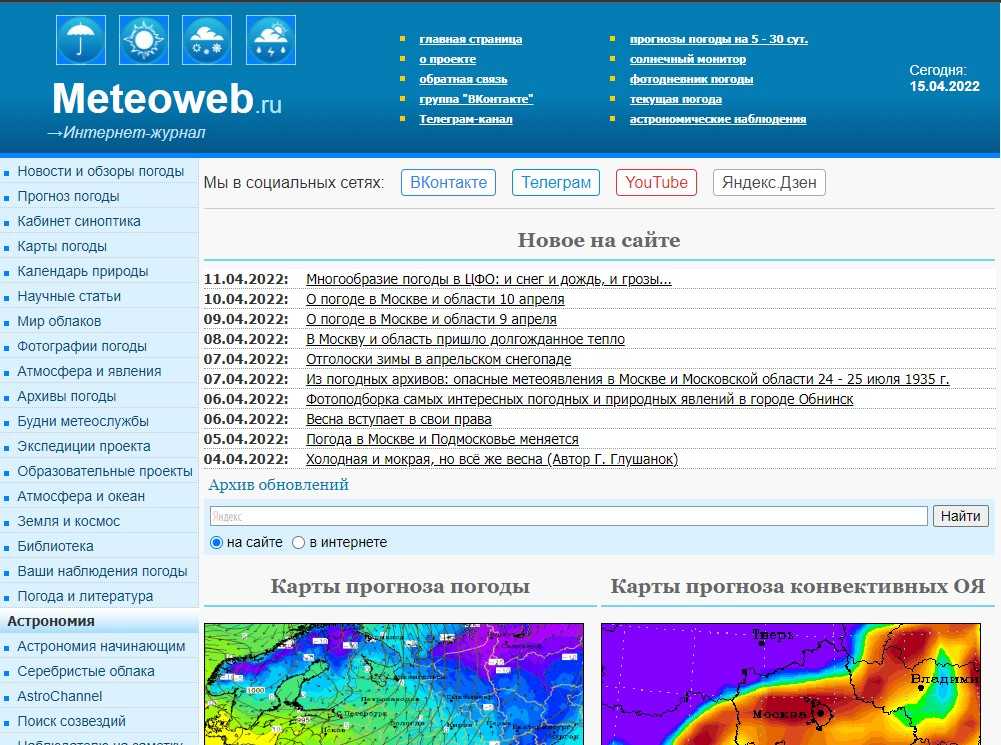Open the Яндекс.Дзен social button
Viewport: 1001px width, 745px height.
click(x=769, y=182)
